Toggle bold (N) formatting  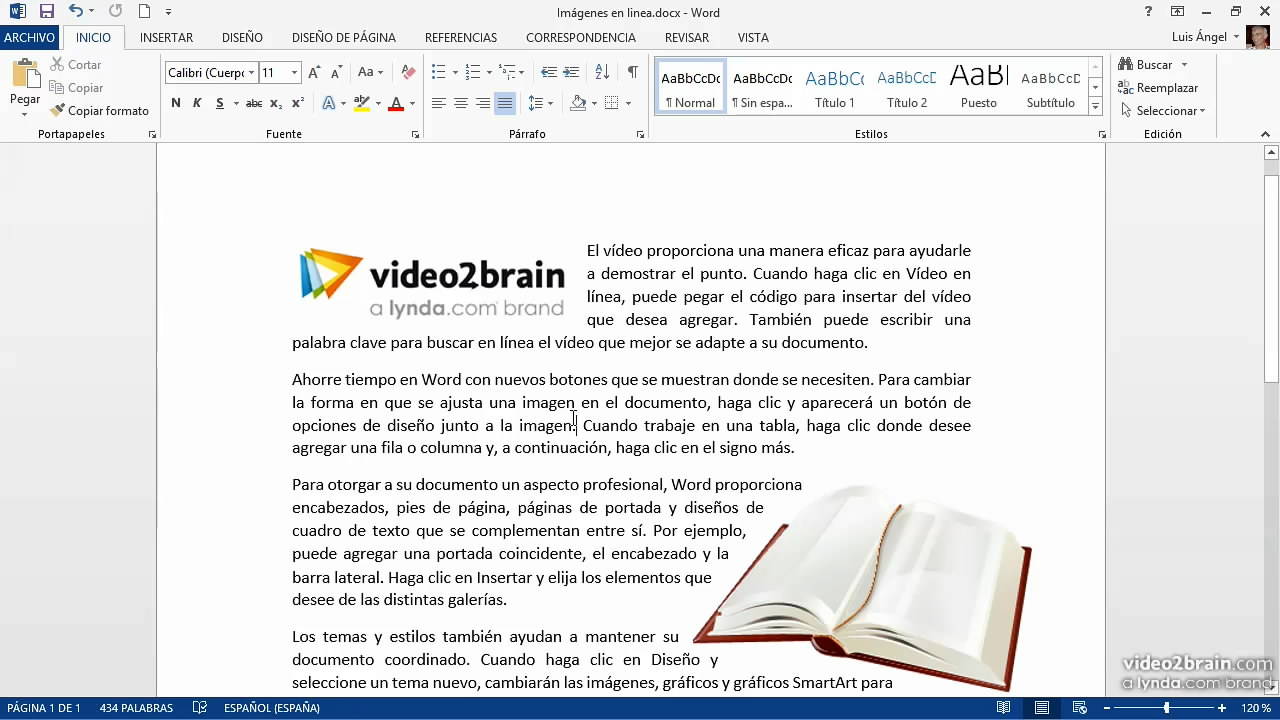(176, 103)
